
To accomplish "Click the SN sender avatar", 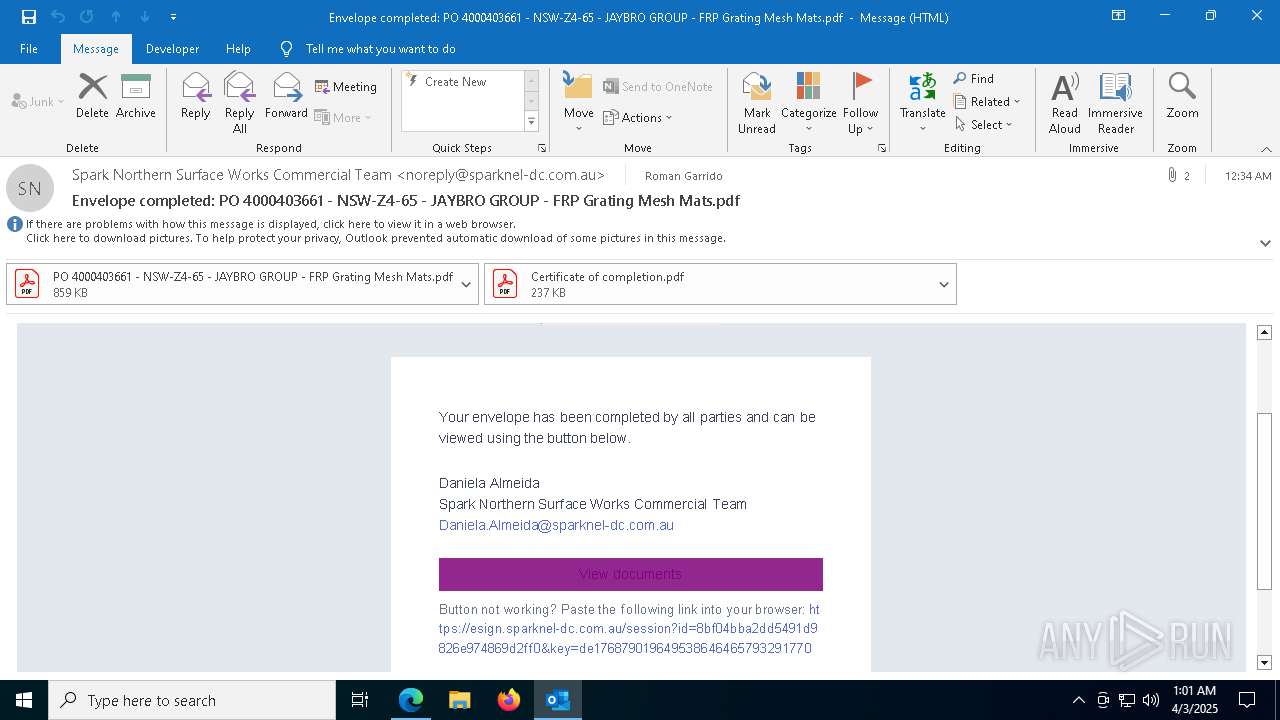I will point(30,188).
